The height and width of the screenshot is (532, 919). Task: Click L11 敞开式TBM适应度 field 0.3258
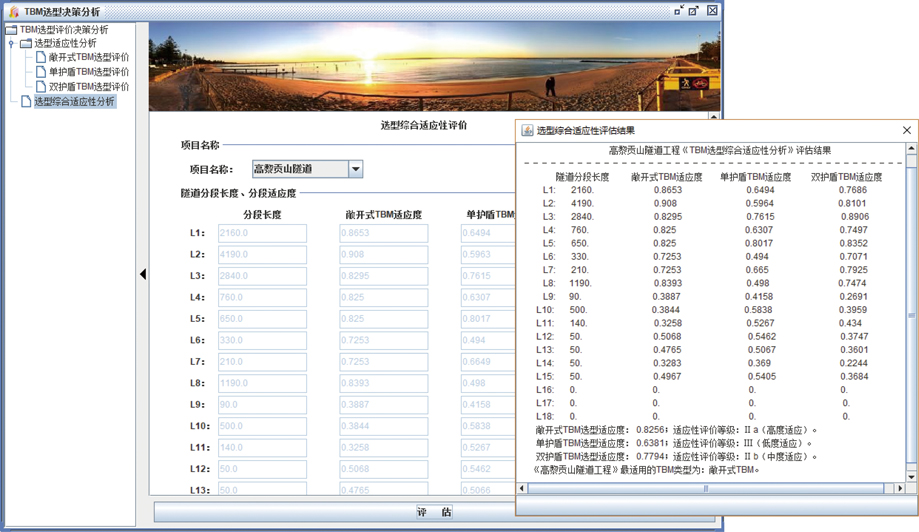click(384, 447)
